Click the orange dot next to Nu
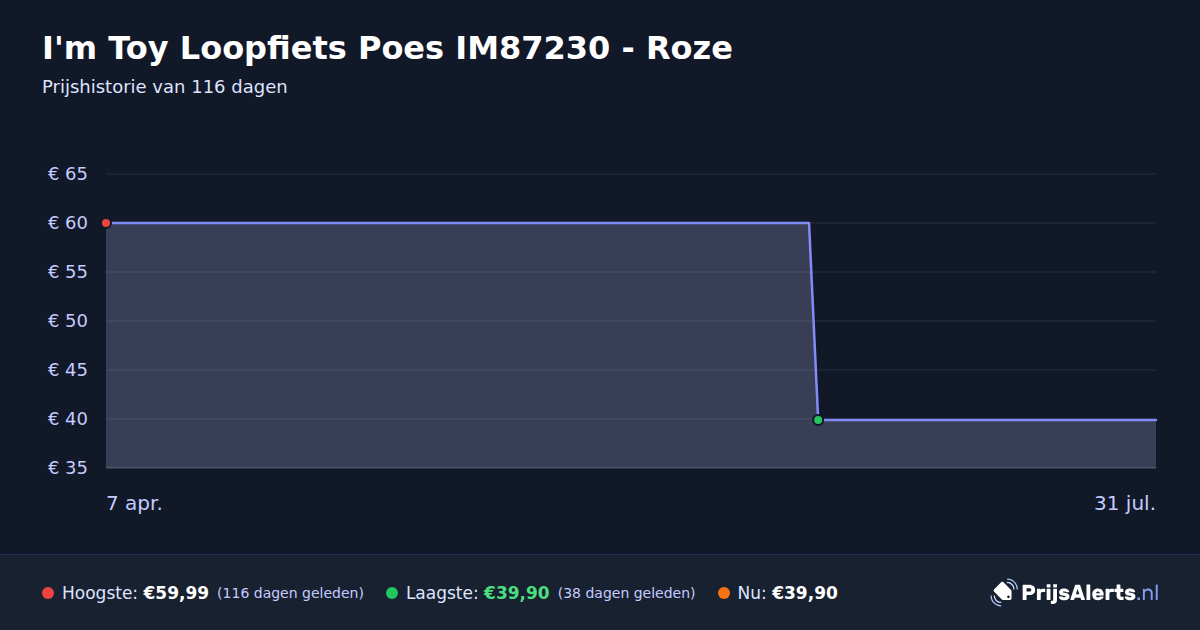The width and height of the screenshot is (1200, 630). click(724, 593)
